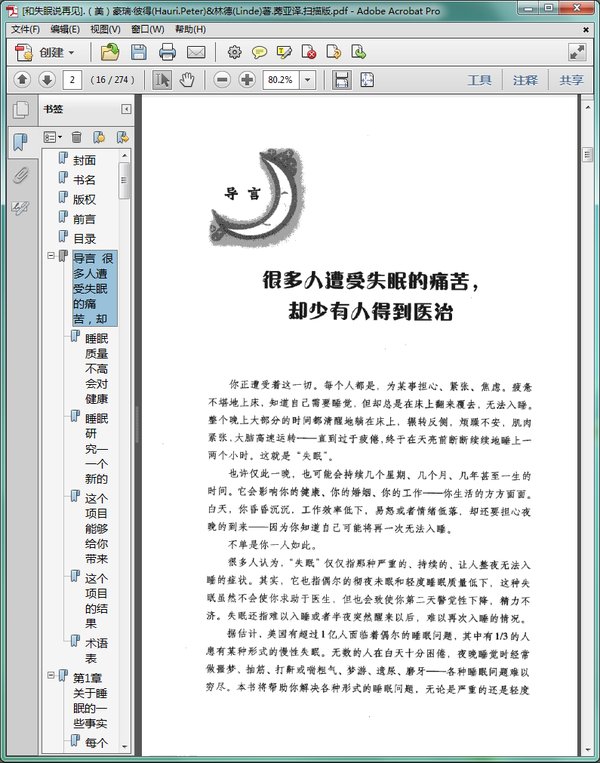This screenshot has width=600, height=763.
Task: Click the zoom percentage field 80.2%
Action: [281, 80]
